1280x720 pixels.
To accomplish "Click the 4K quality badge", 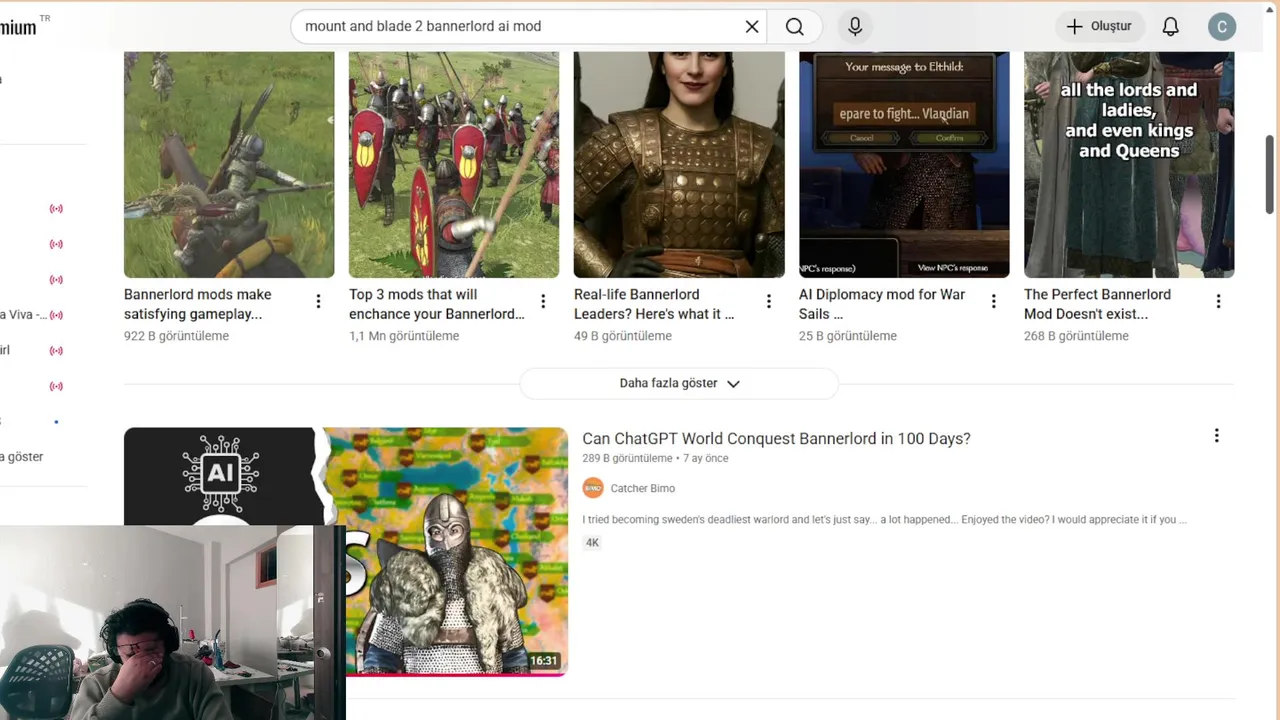I will [592, 542].
